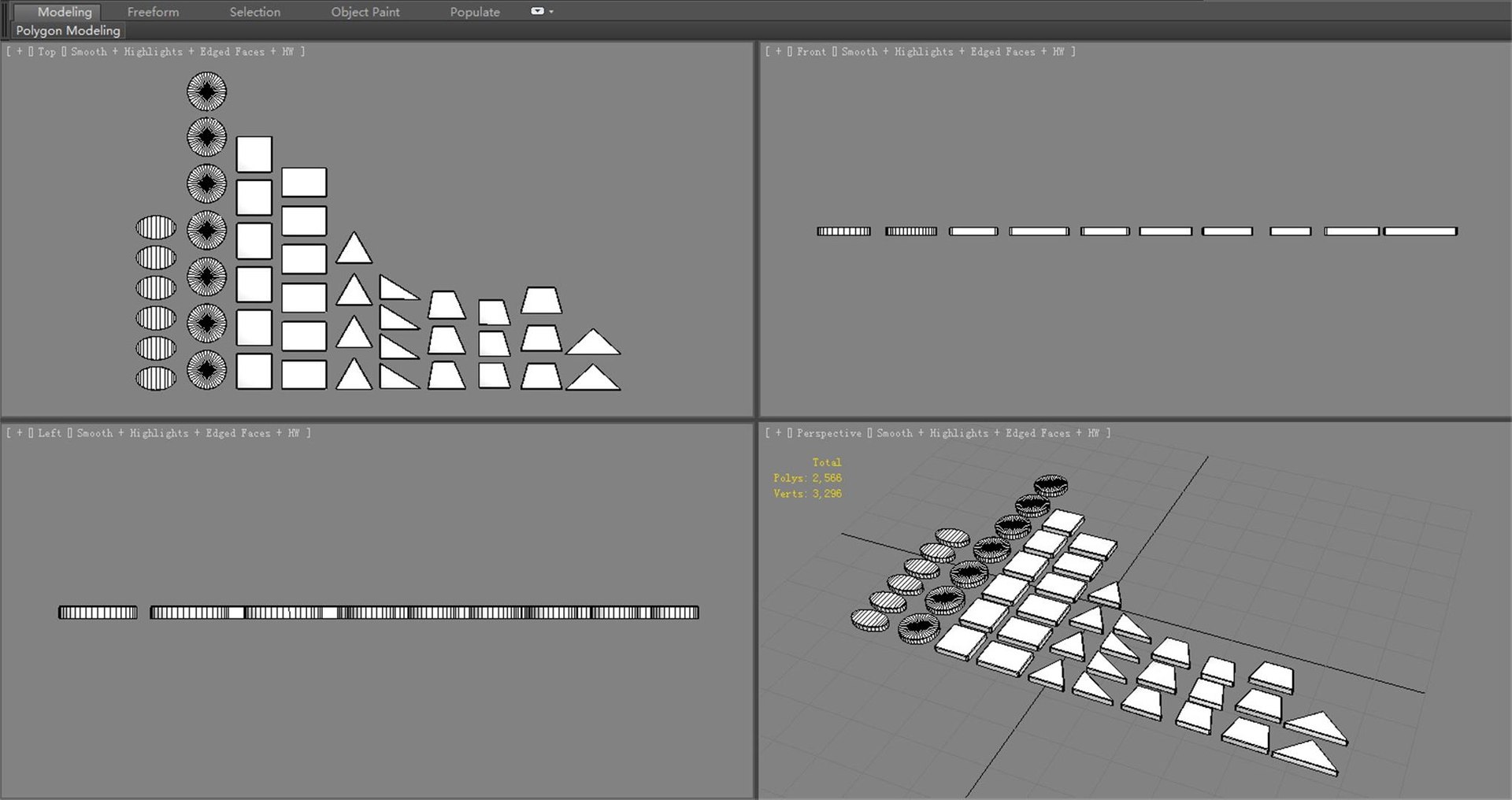Open the Perspective viewport plus general menu
Screen dimensions: 1512x800
(x=779, y=433)
